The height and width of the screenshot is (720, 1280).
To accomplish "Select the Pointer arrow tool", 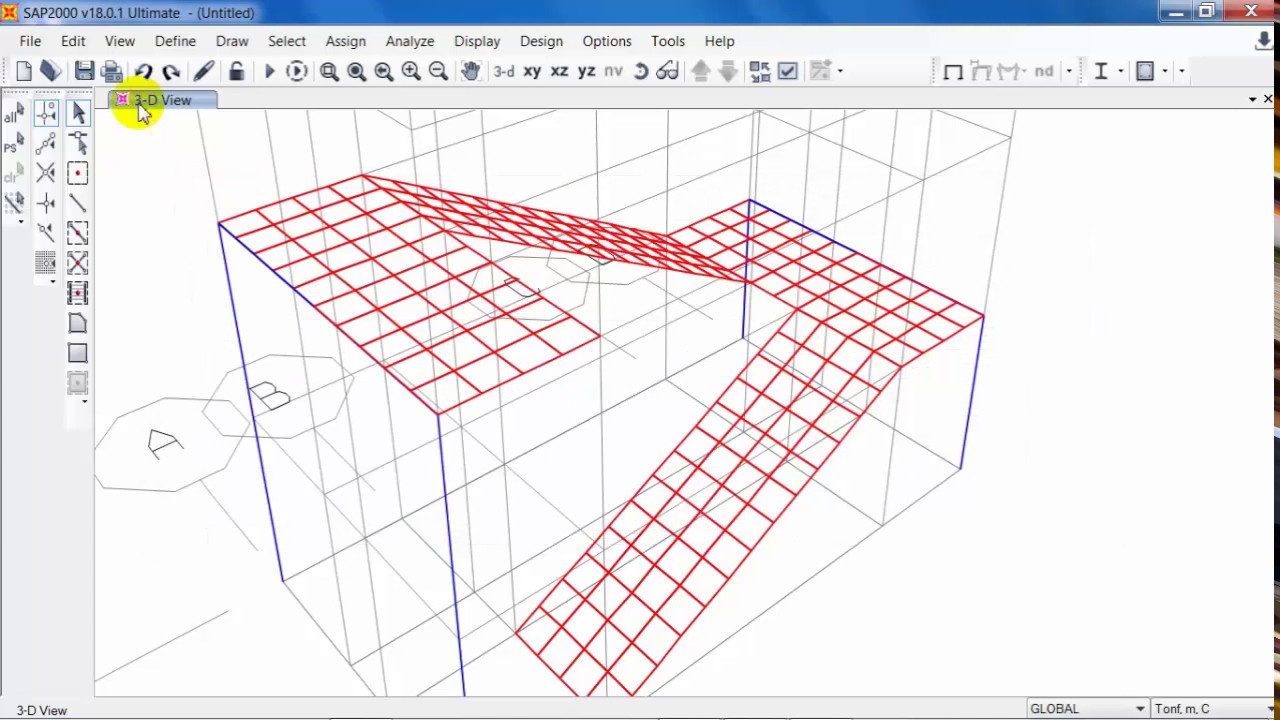I will pos(78,113).
